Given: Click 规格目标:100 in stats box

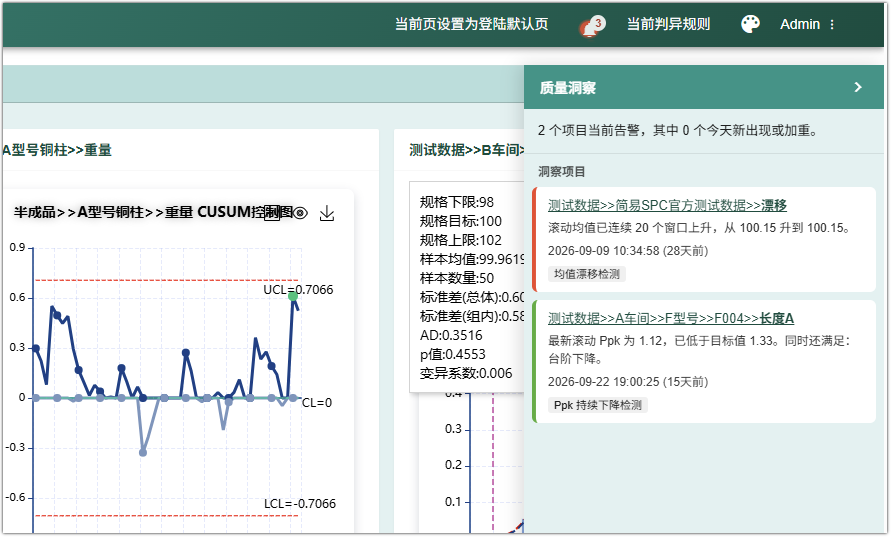Looking at the screenshot, I should tap(461, 221).
